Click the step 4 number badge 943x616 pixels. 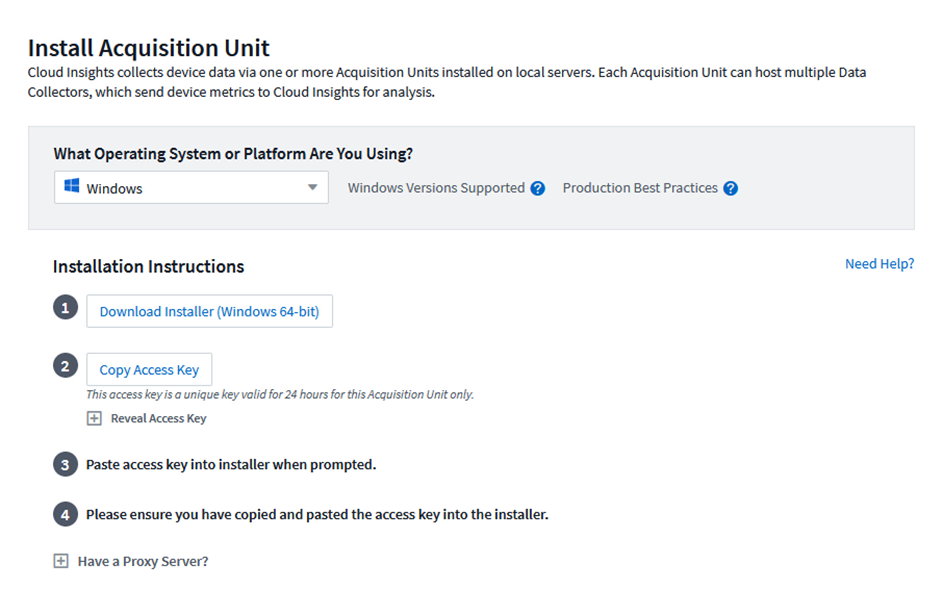click(65, 514)
